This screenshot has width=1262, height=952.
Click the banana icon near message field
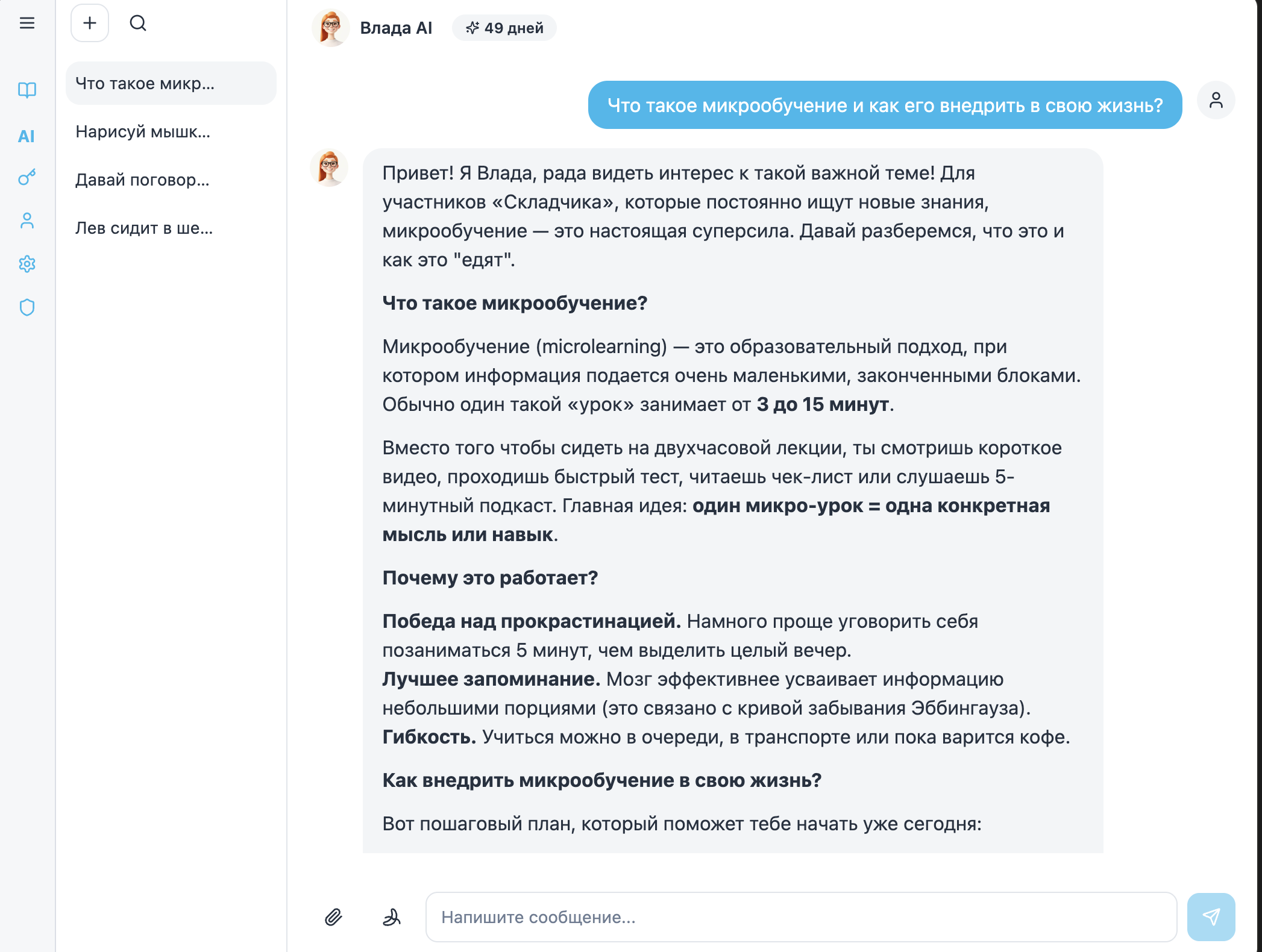tap(392, 917)
